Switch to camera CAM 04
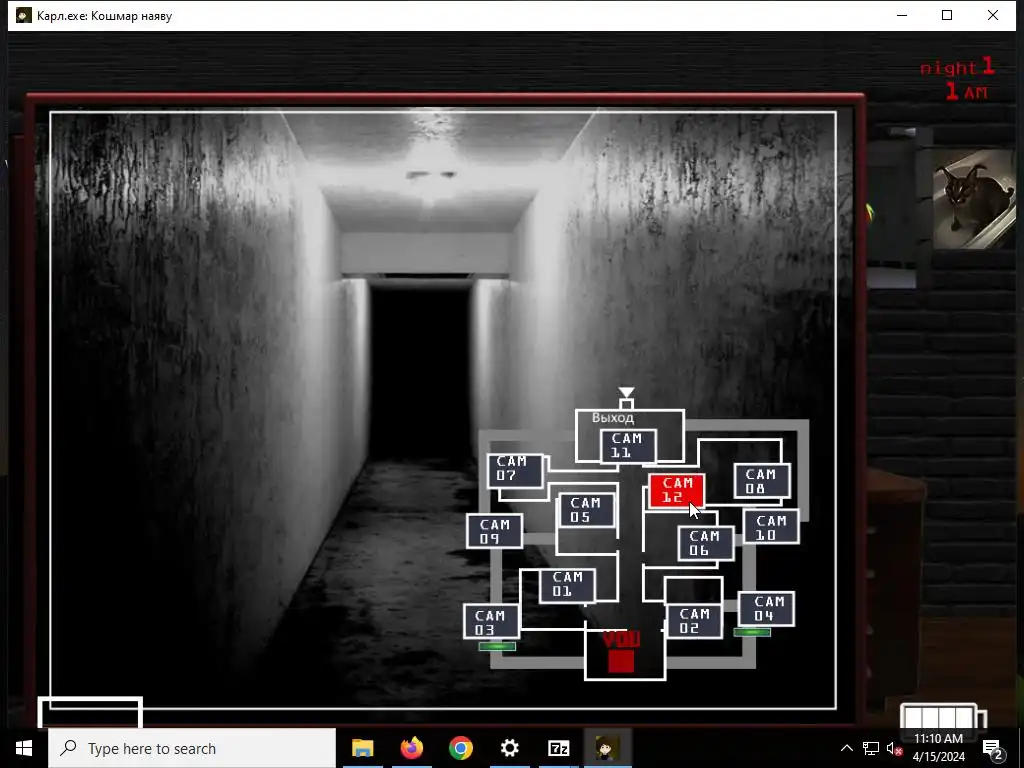This screenshot has width=1024, height=768. point(767,609)
